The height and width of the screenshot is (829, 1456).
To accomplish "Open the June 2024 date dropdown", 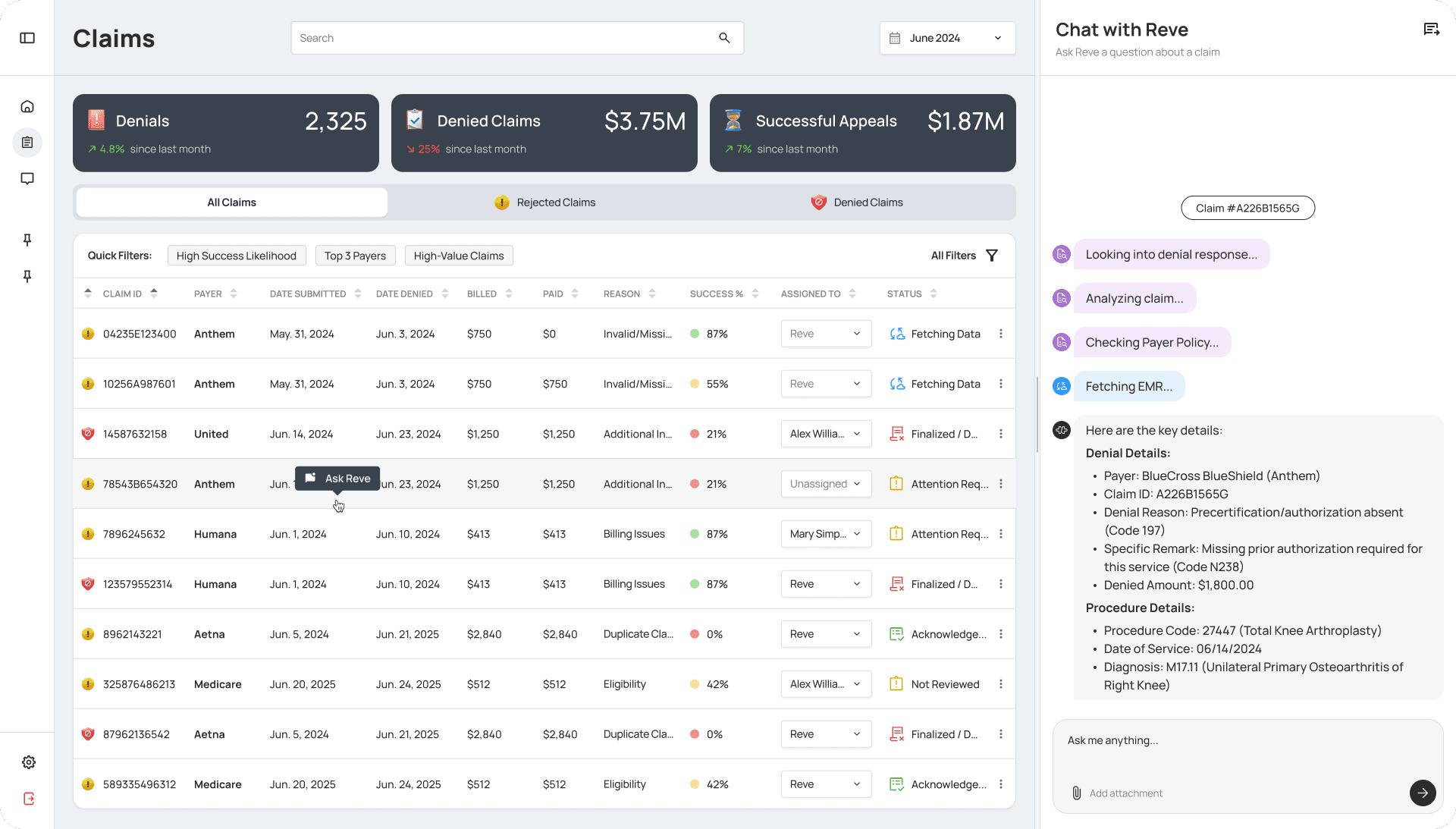I will click(946, 37).
